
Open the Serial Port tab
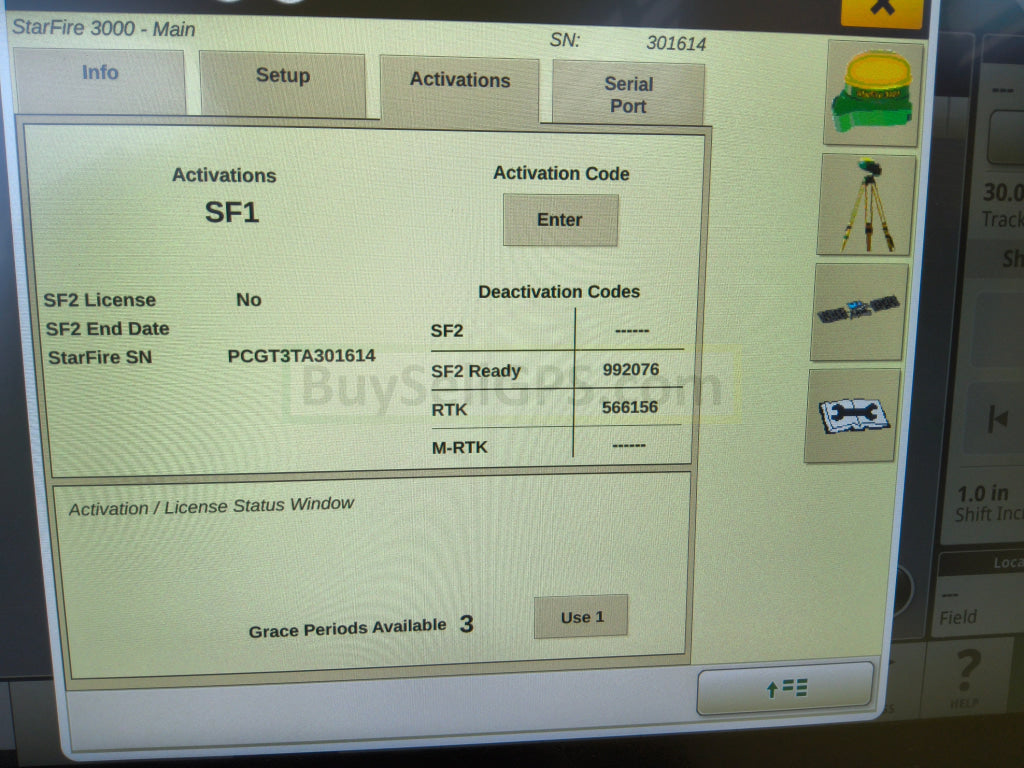(628, 93)
